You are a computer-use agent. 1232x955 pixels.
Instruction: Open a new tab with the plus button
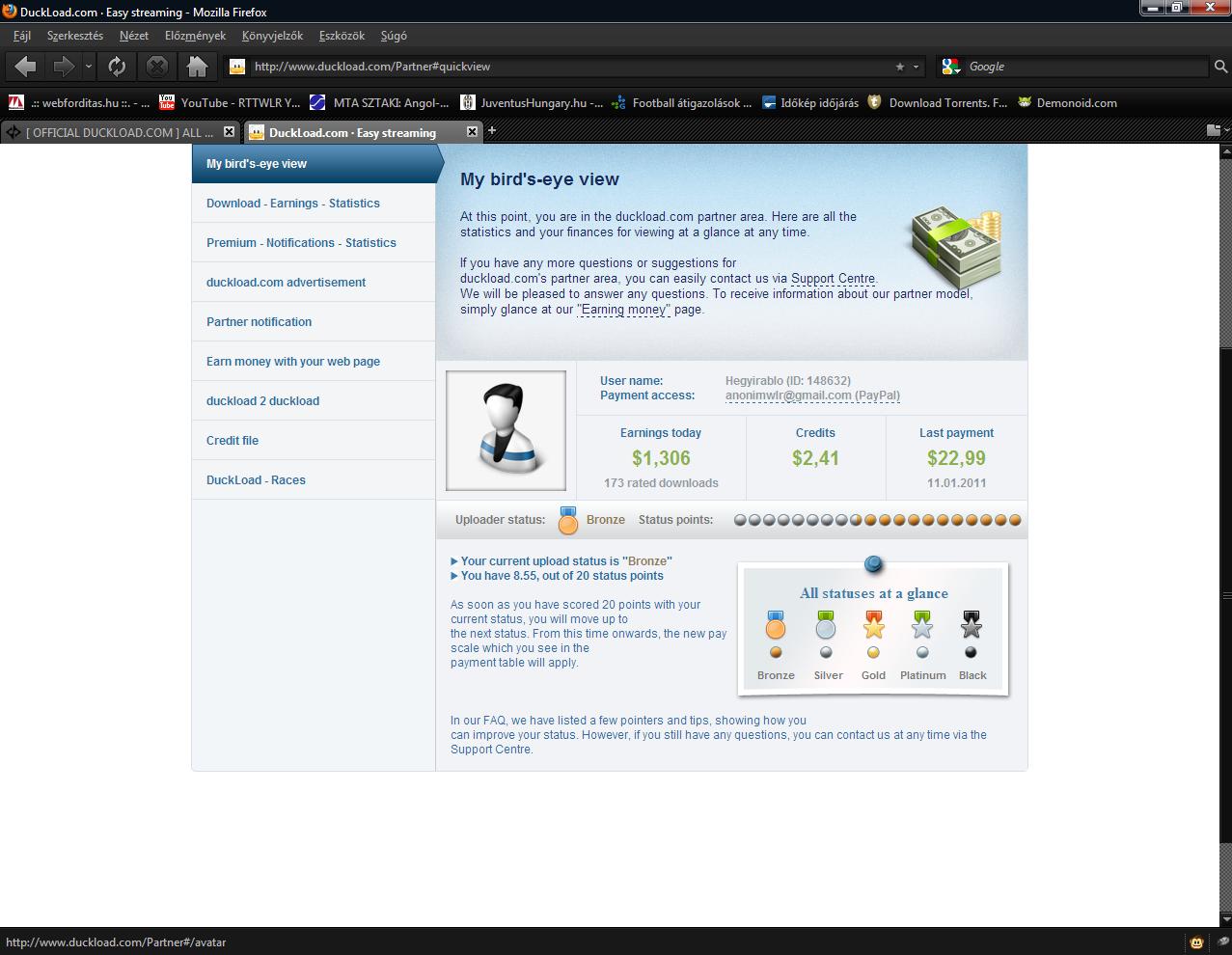click(x=491, y=130)
